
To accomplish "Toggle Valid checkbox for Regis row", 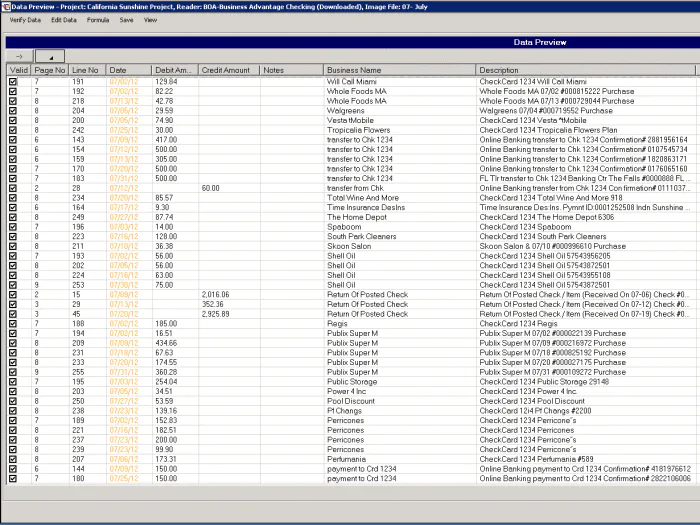I will point(12,324).
